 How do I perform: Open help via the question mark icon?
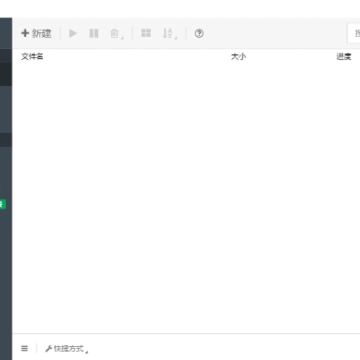[199, 33]
